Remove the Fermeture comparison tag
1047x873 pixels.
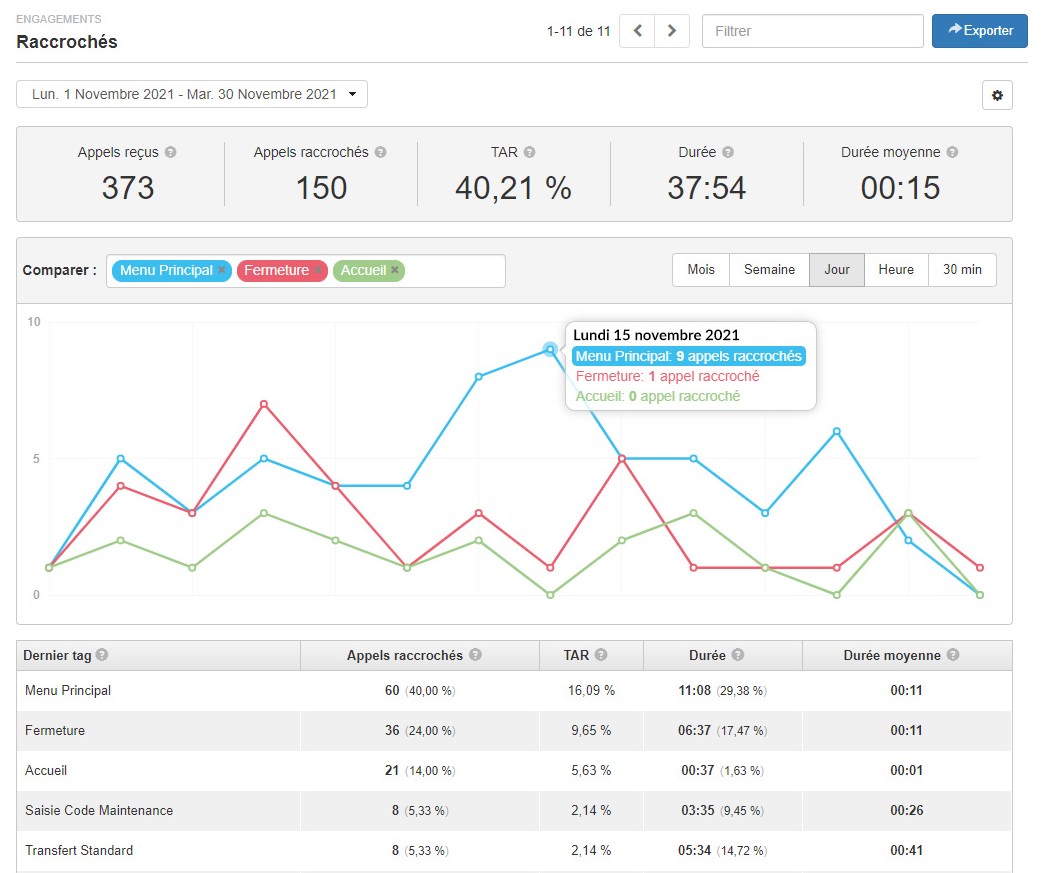click(x=318, y=270)
